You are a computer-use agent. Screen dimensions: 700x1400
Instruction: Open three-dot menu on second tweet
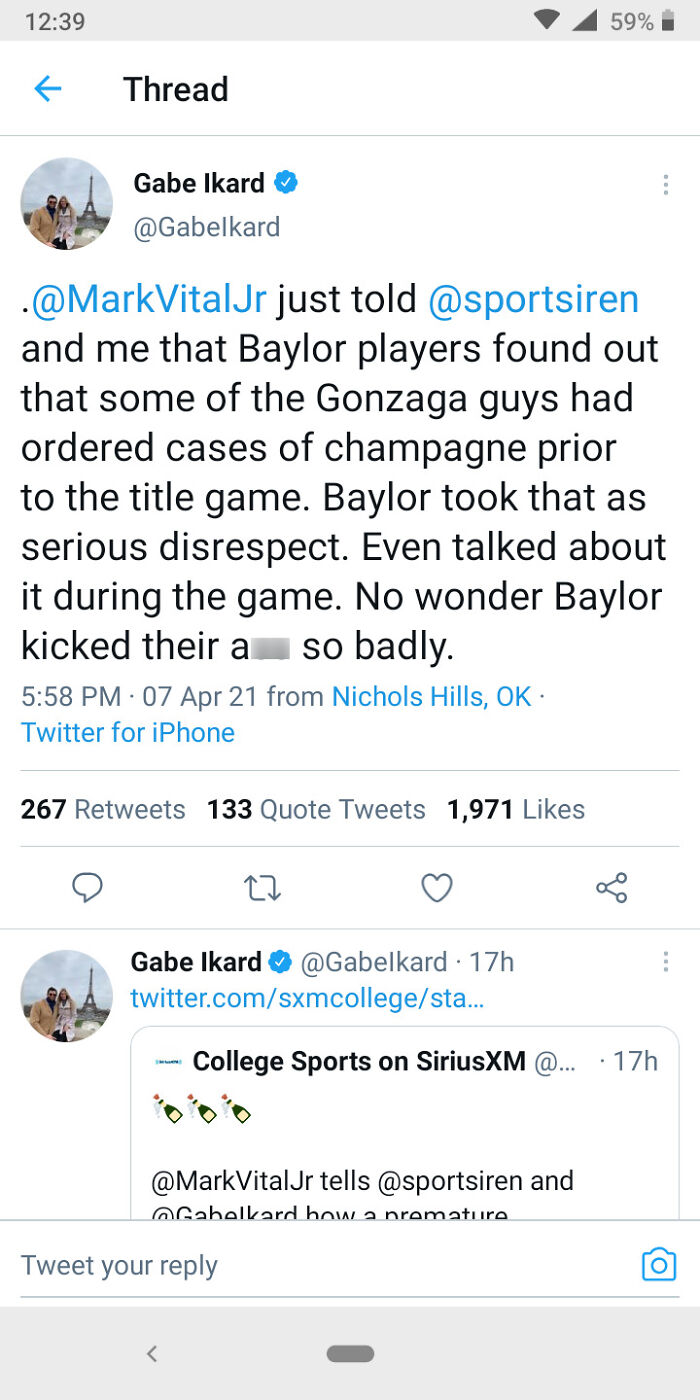[x=665, y=962]
